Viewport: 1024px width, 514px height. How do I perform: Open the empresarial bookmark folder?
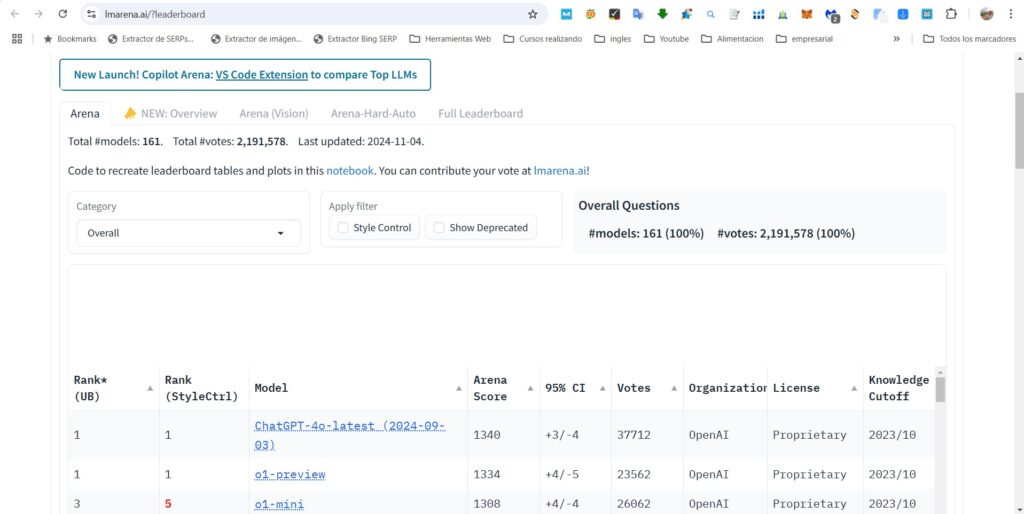(804, 39)
